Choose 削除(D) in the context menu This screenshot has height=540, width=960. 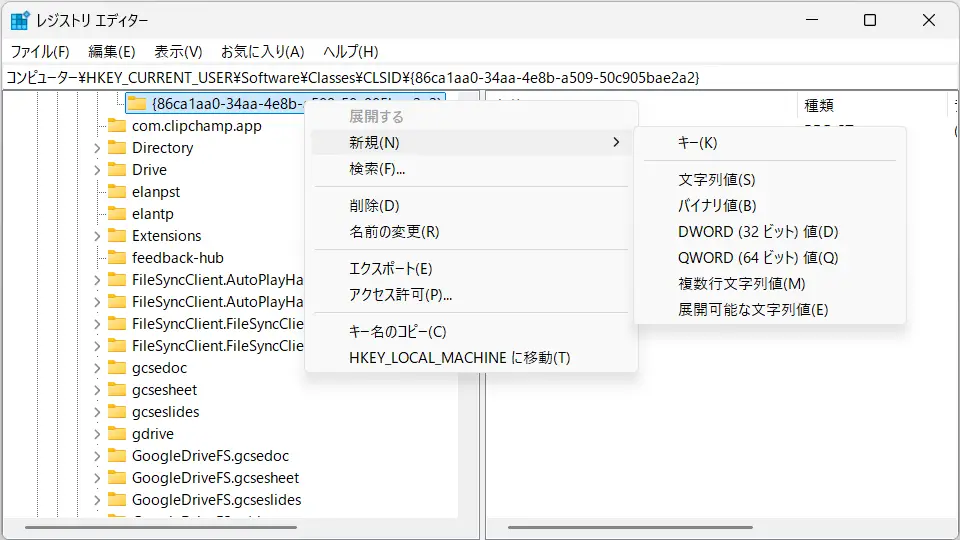[x=471, y=206]
